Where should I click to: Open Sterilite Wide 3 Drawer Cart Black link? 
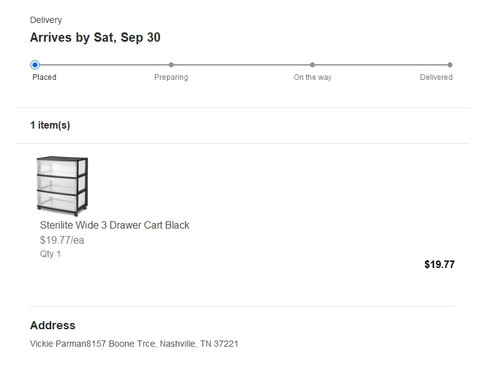coord(115,225)
